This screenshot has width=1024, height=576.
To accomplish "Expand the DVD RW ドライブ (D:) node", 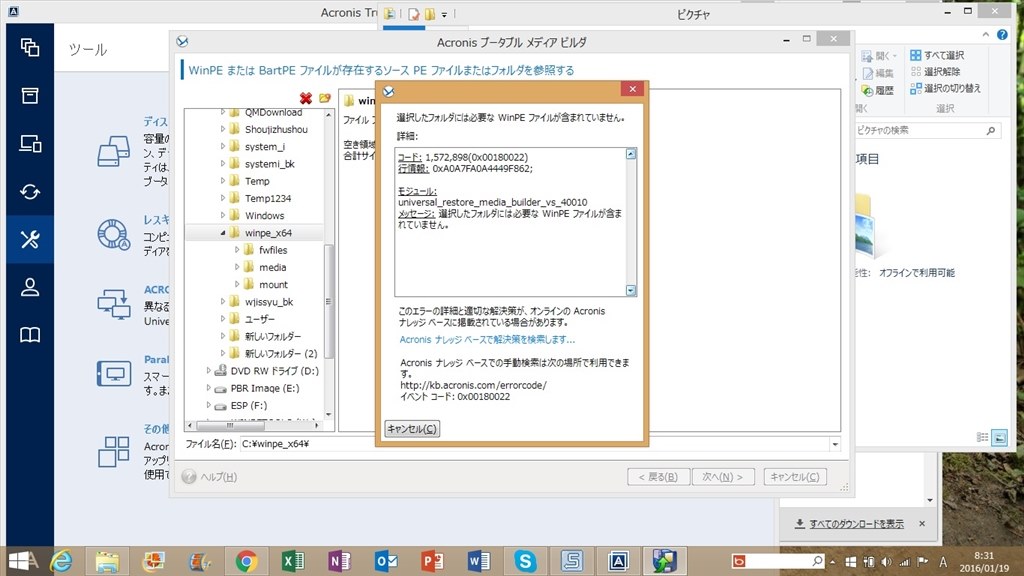I will click(208, 371).
